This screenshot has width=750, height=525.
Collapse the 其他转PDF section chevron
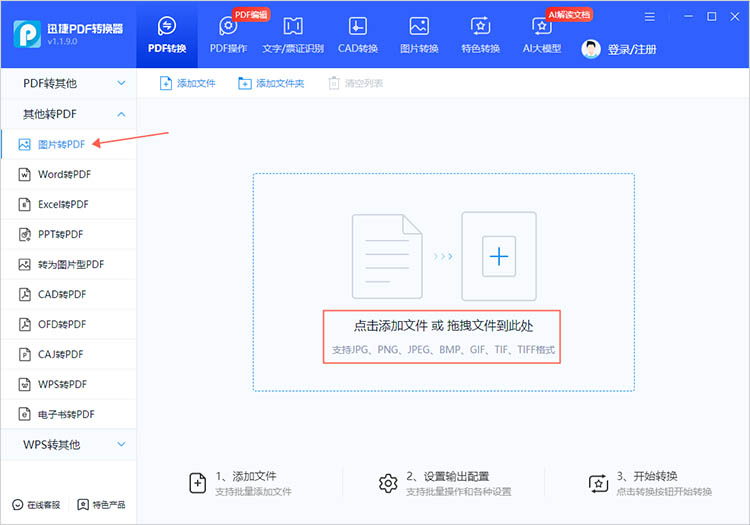pyautogui.click(x=121, y=114)
